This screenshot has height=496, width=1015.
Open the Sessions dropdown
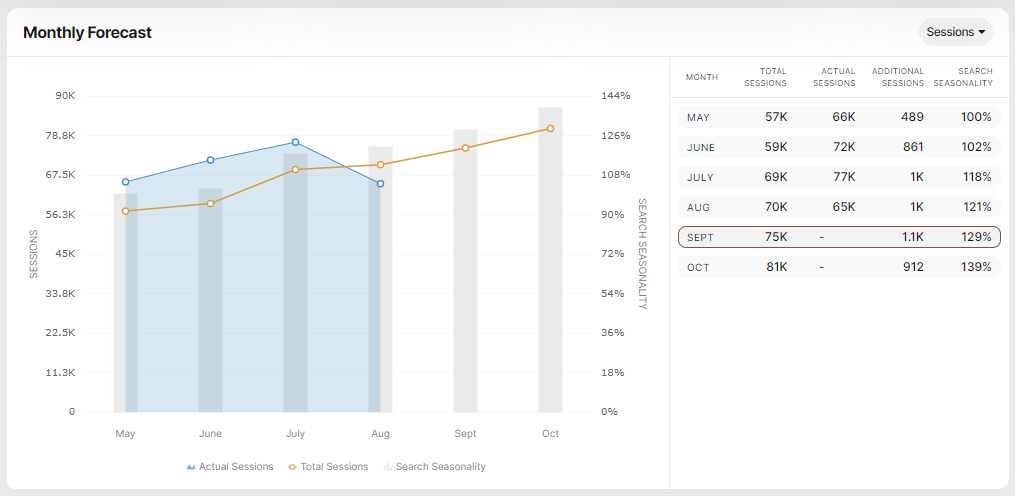tap(955, 32)
